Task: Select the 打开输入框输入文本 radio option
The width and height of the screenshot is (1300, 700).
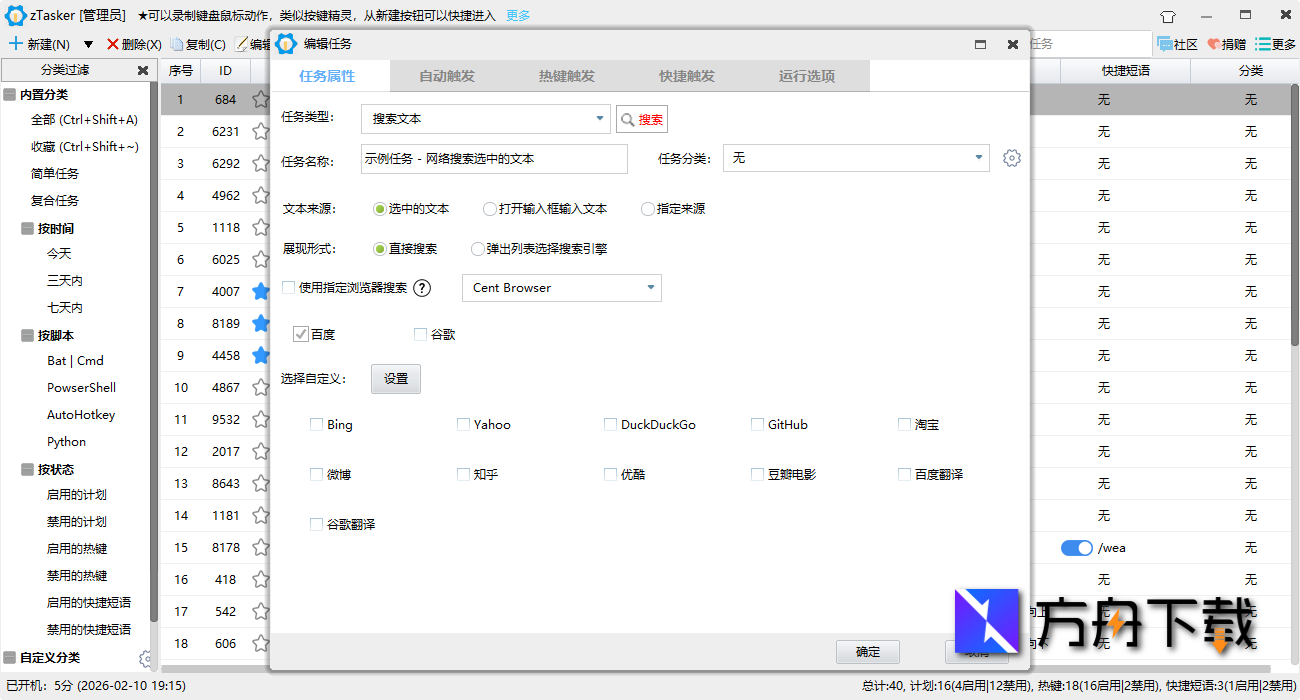Action: point(479,208)
